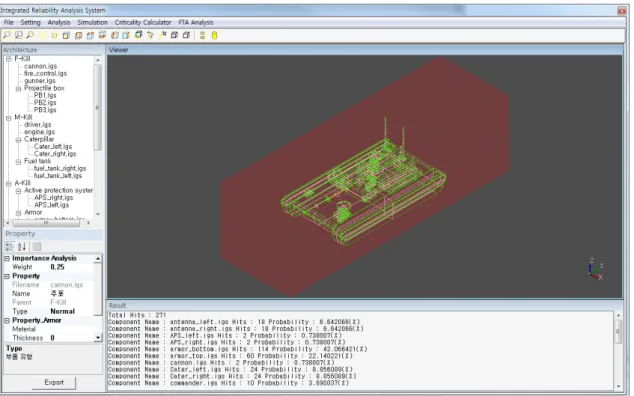Sort properties alphabetically with A-Z icon
The image size is (634, 396).
(22, 246)
